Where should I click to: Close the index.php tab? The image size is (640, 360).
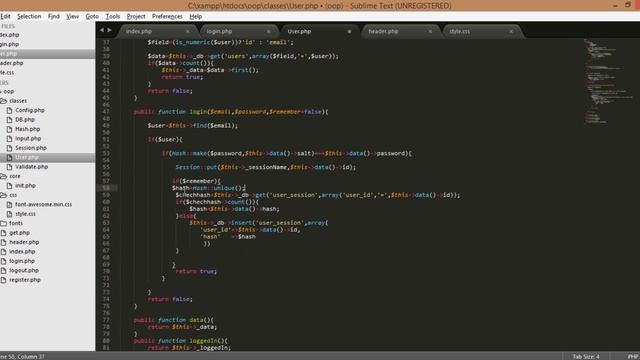pos(187,31)
